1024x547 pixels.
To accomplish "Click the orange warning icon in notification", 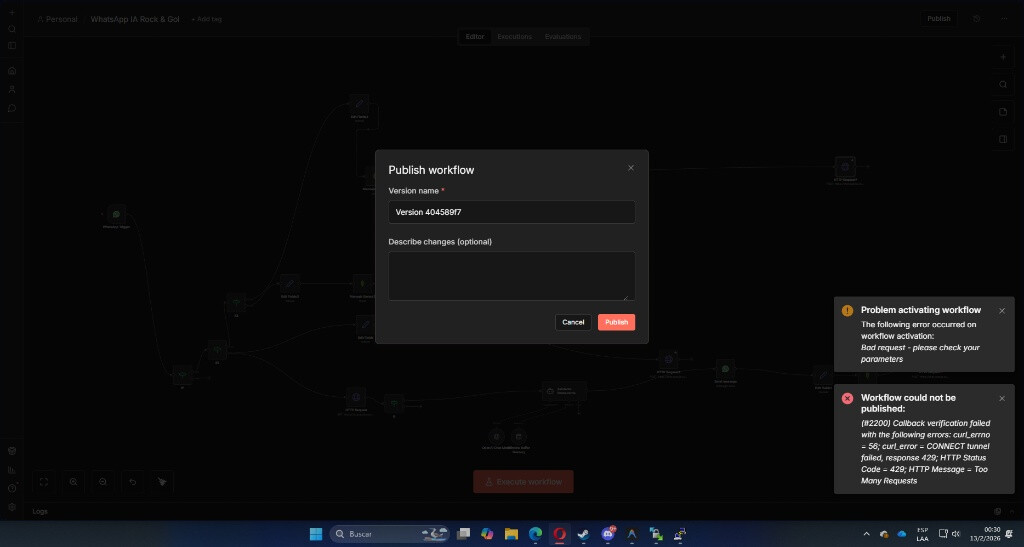I will pos(847,311).
